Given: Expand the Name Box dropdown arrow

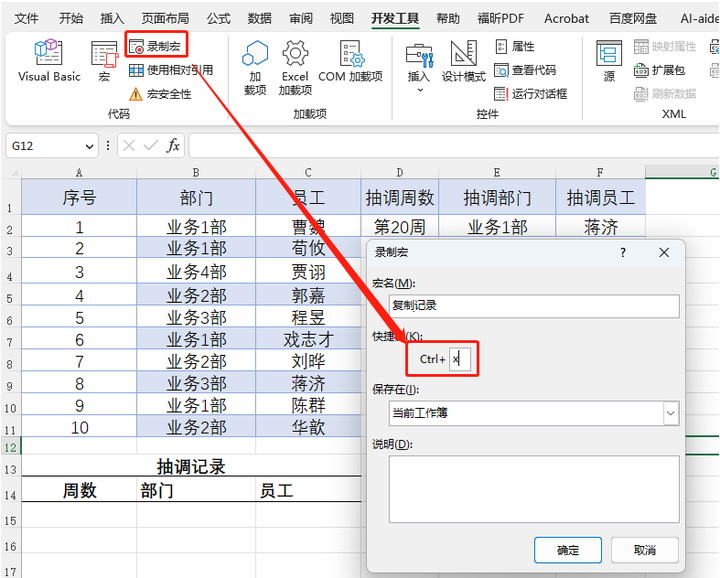Looking at the screenshot, I should (x=89, y=146).
